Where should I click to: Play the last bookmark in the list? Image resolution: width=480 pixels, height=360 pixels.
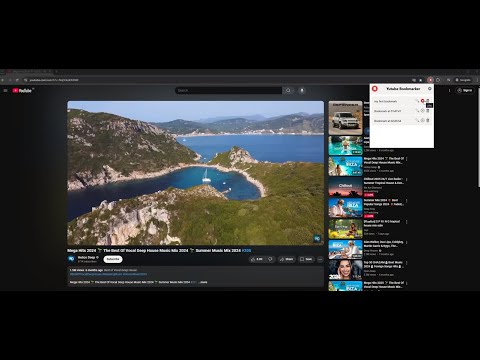click(x=422, y=120)
